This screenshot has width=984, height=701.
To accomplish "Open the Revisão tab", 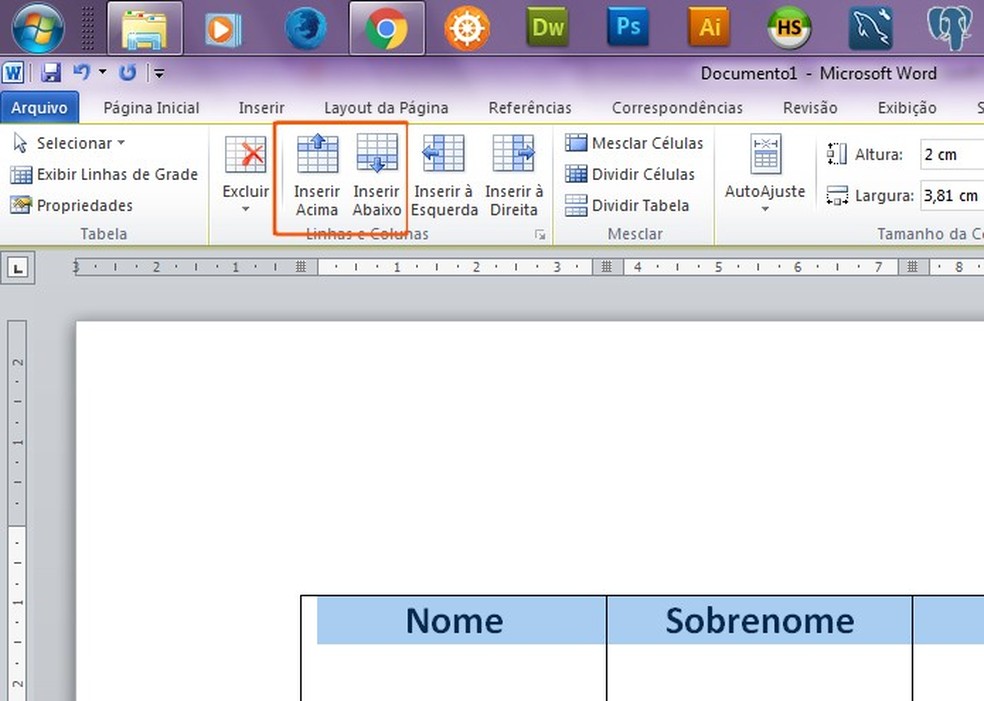I will click(810, 108).
